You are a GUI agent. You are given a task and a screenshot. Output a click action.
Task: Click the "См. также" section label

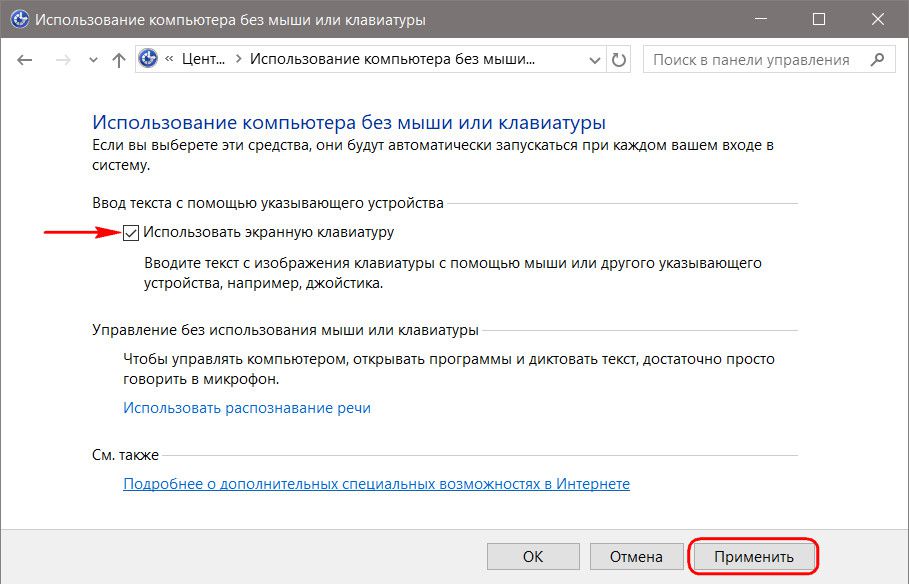[125, 455]
